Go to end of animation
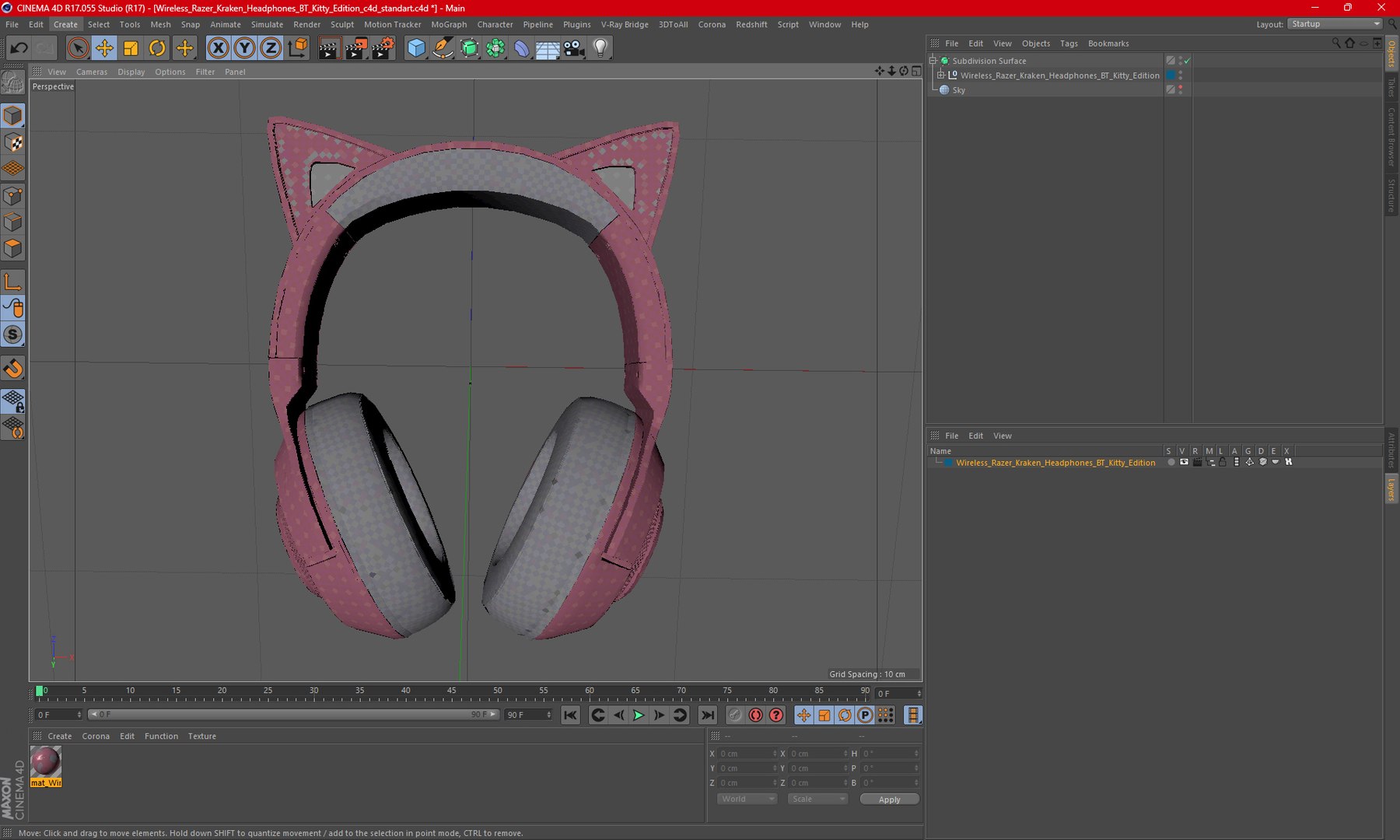The image size is (1400, 840). click(707, 715)
